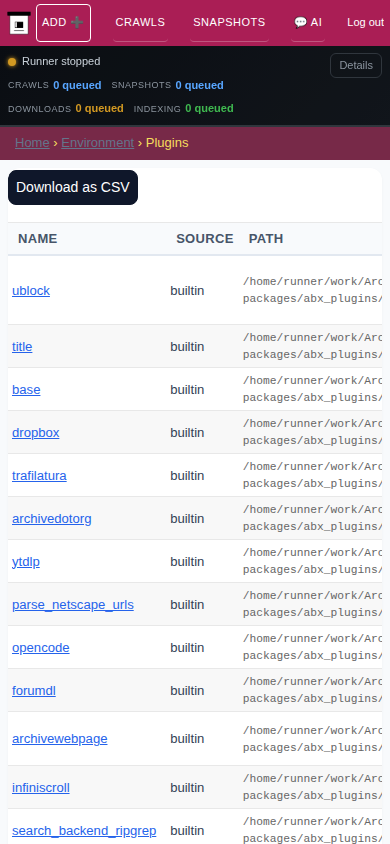Click Log out
This screenshot has height=844, width=390.
(x=365, y=23)
